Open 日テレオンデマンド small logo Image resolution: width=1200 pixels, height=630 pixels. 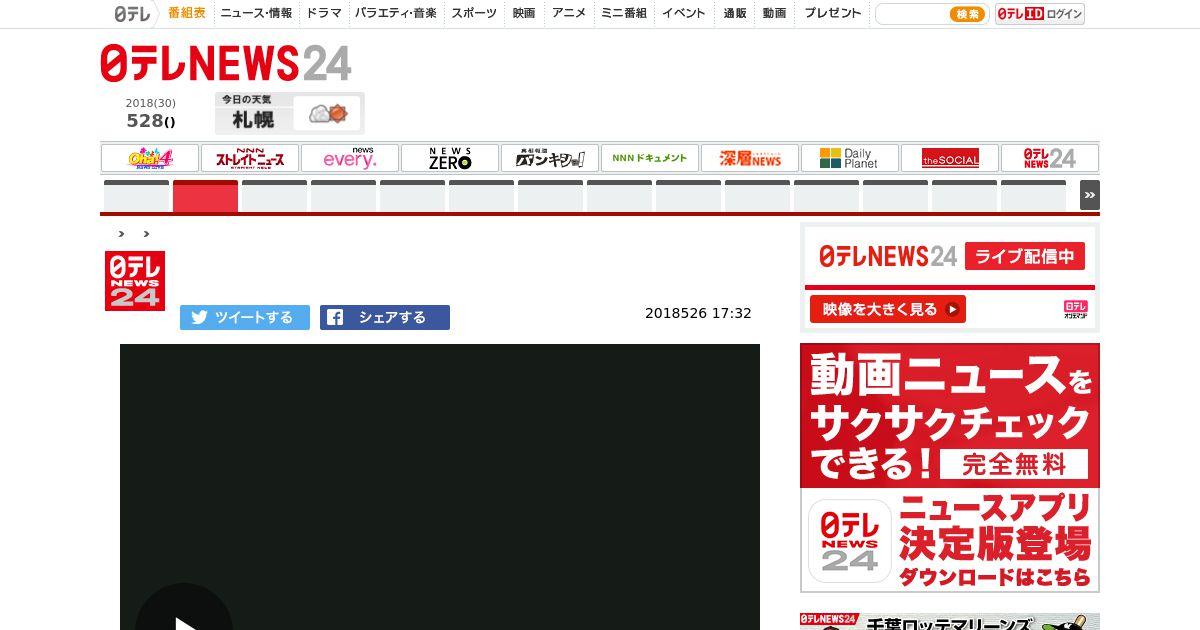(x=1076, y=309)
